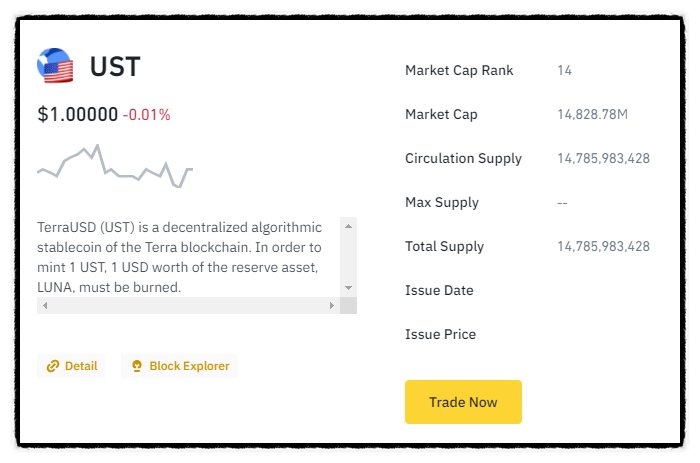700x463 pixels.
Task: Click the vertical scrollbar track beside description
Action: point(348,257)
